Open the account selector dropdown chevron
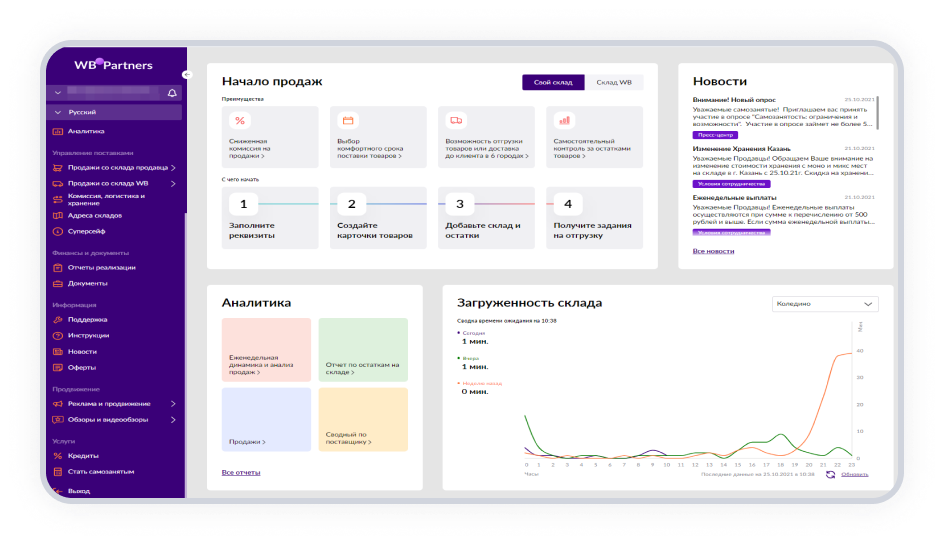Viewport: 944px width, 544px height. [x=58, y=93]
